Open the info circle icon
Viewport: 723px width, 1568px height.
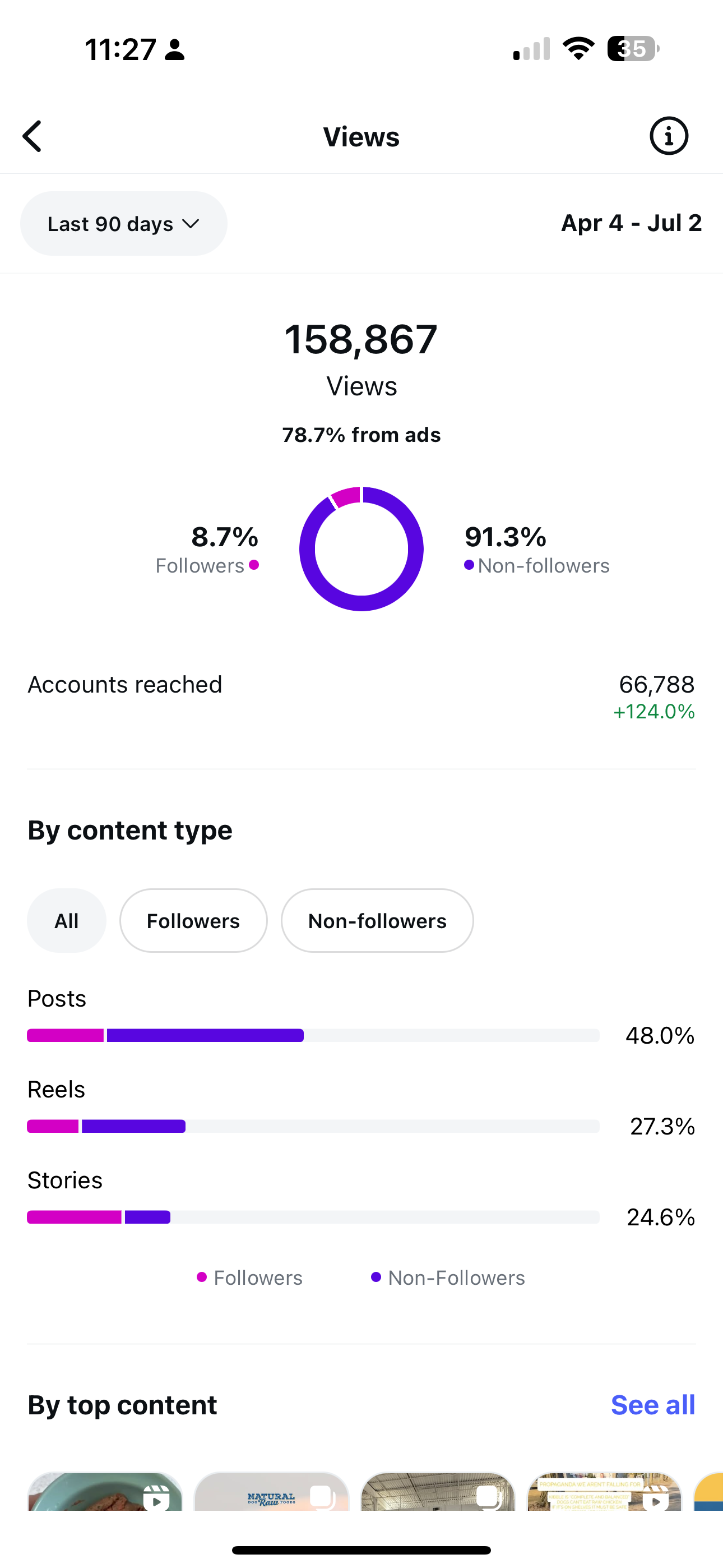point(669,136)
